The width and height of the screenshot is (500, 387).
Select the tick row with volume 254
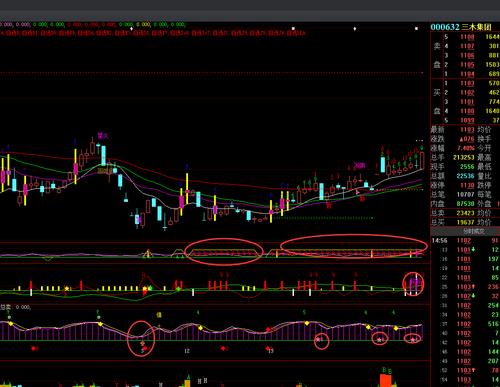tap(465, 305)
